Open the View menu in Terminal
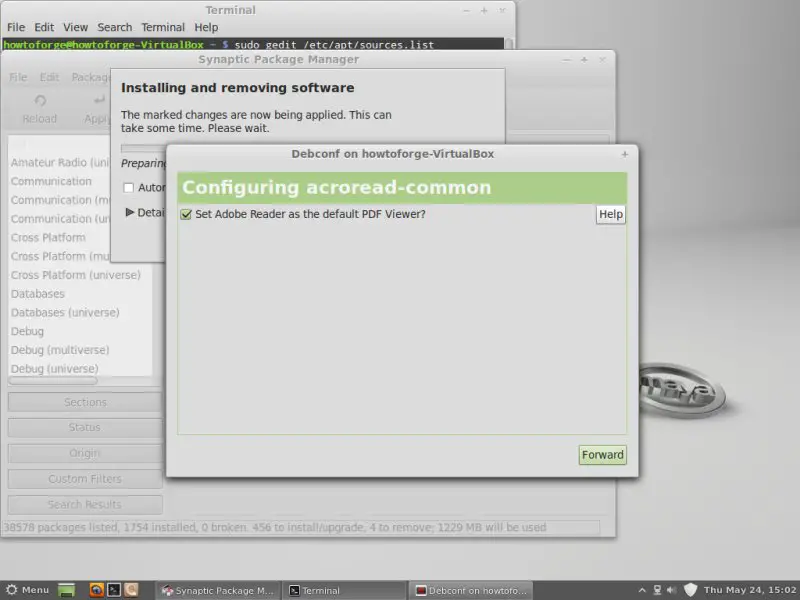 click(x=76, y=27)
